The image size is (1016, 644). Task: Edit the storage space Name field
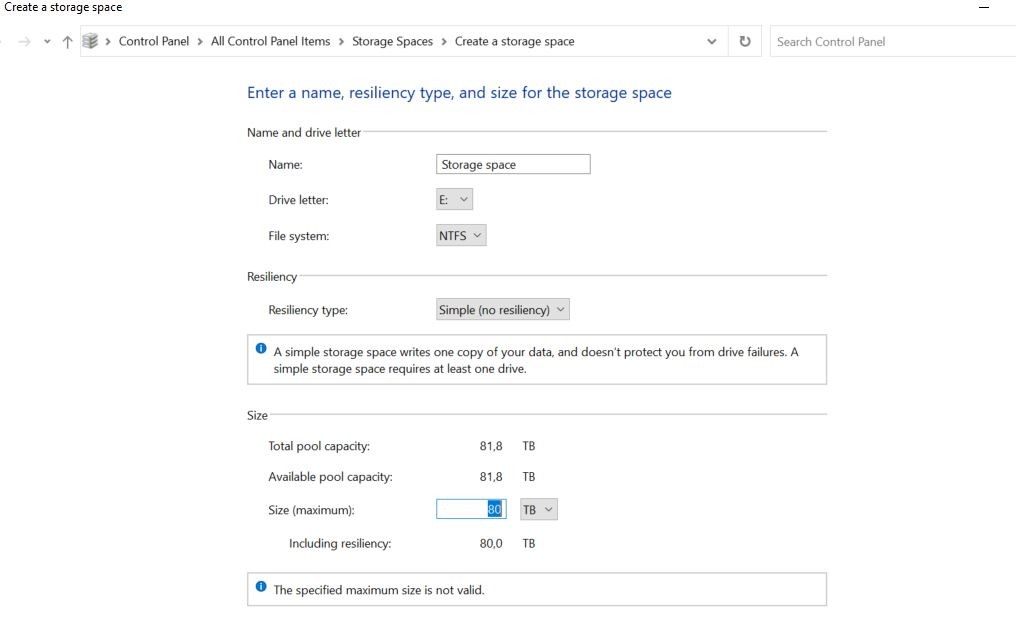(x=513, y=164)
